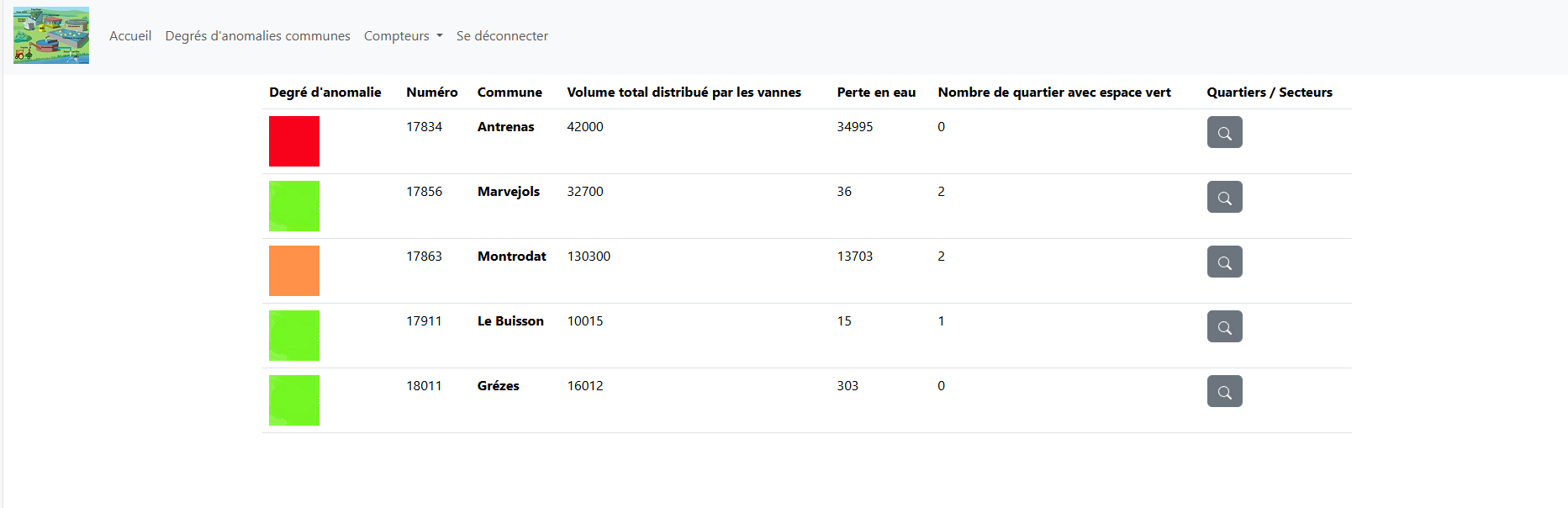
Task: Click volume value 32700
Action: coord(585,192)
